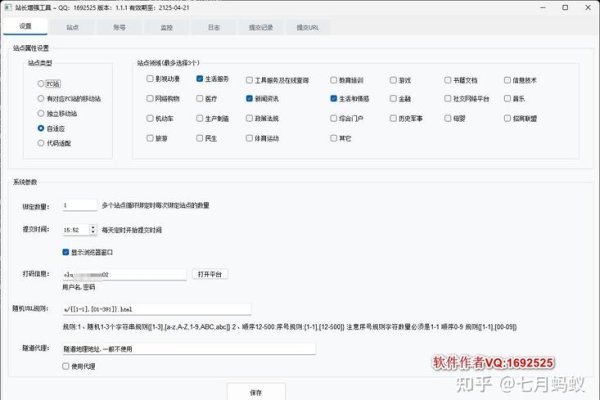Check the 机动车 checkbox

click(150, 118)
